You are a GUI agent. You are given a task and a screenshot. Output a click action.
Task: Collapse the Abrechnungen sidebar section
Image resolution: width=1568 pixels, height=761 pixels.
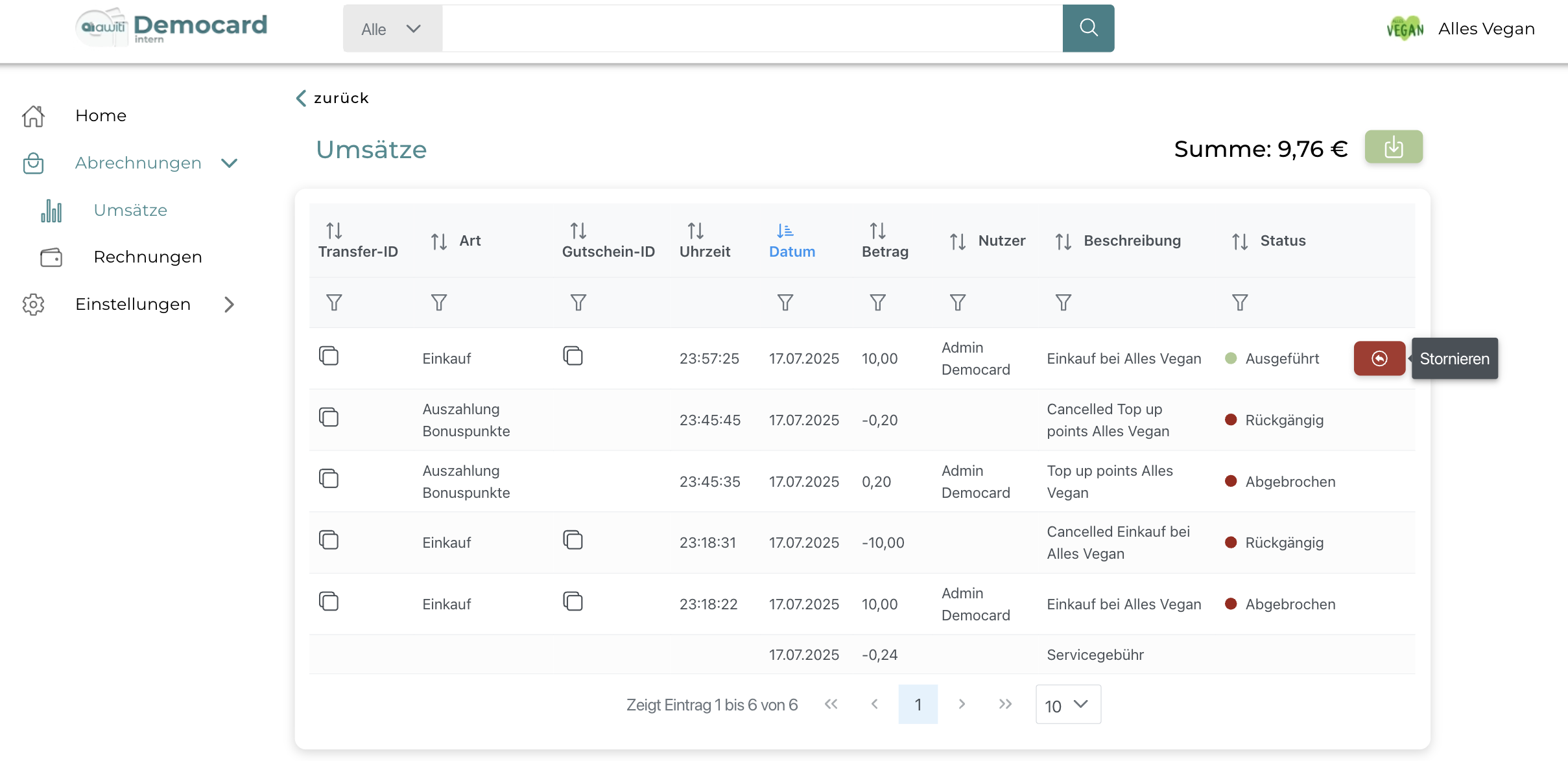pyautogui.click(x=230, y=163)
